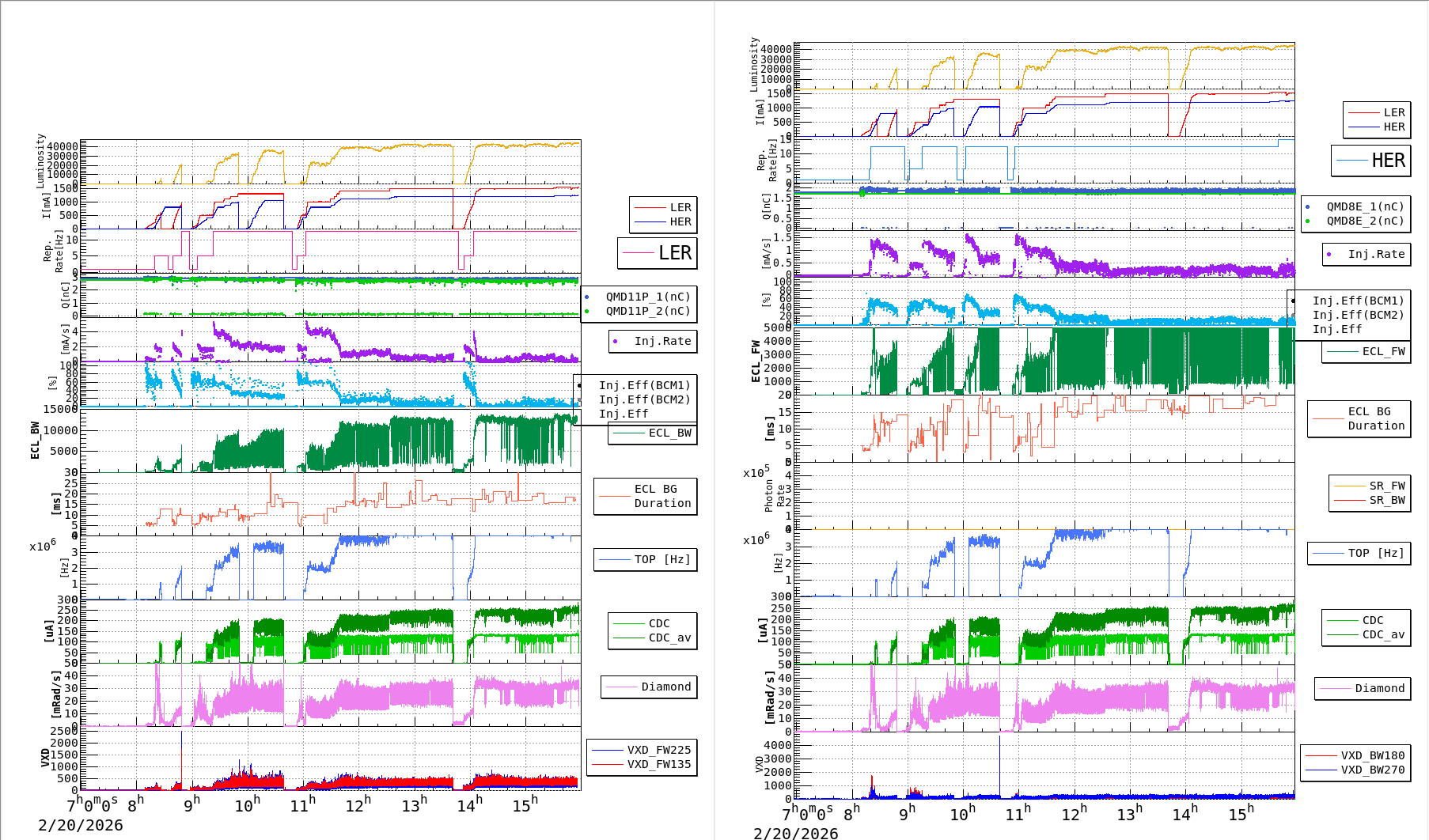Viewport: 1429px width, 840px height.
Task: Click QMD11P_1(nC) blue legend marker
Action: 586,297
